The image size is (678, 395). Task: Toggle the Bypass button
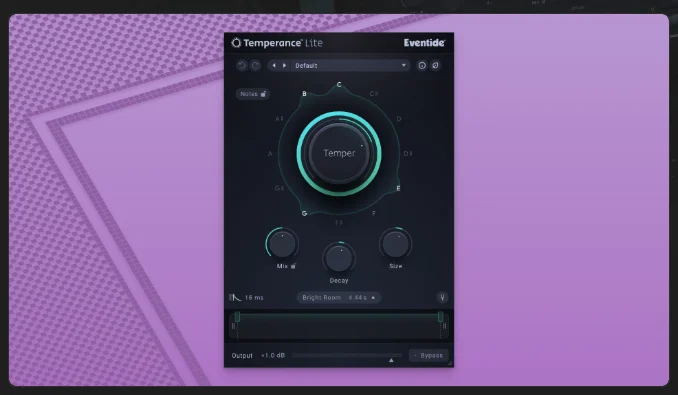coord(429,355)
